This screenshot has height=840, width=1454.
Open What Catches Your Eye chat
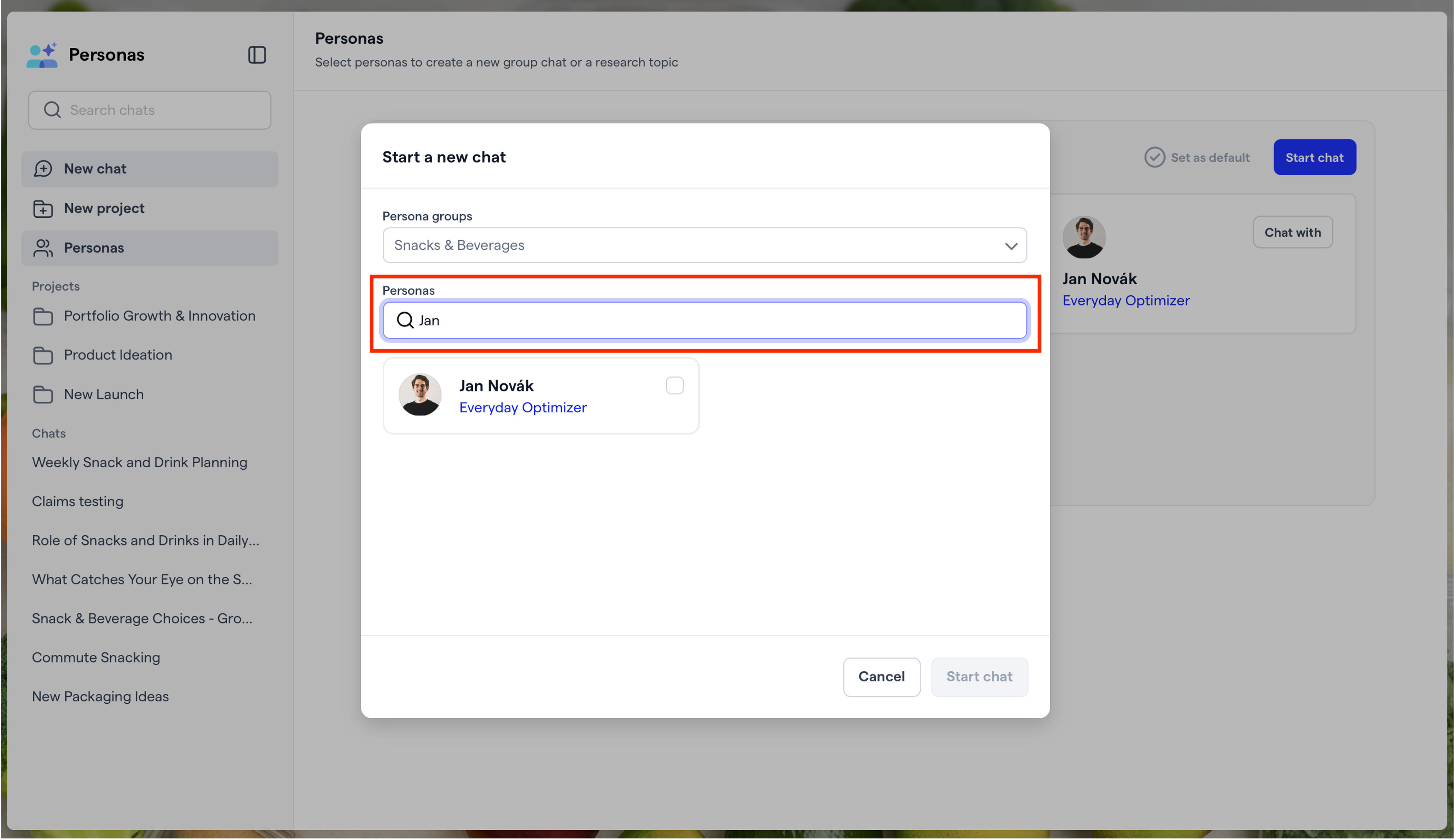coord(142,580)
